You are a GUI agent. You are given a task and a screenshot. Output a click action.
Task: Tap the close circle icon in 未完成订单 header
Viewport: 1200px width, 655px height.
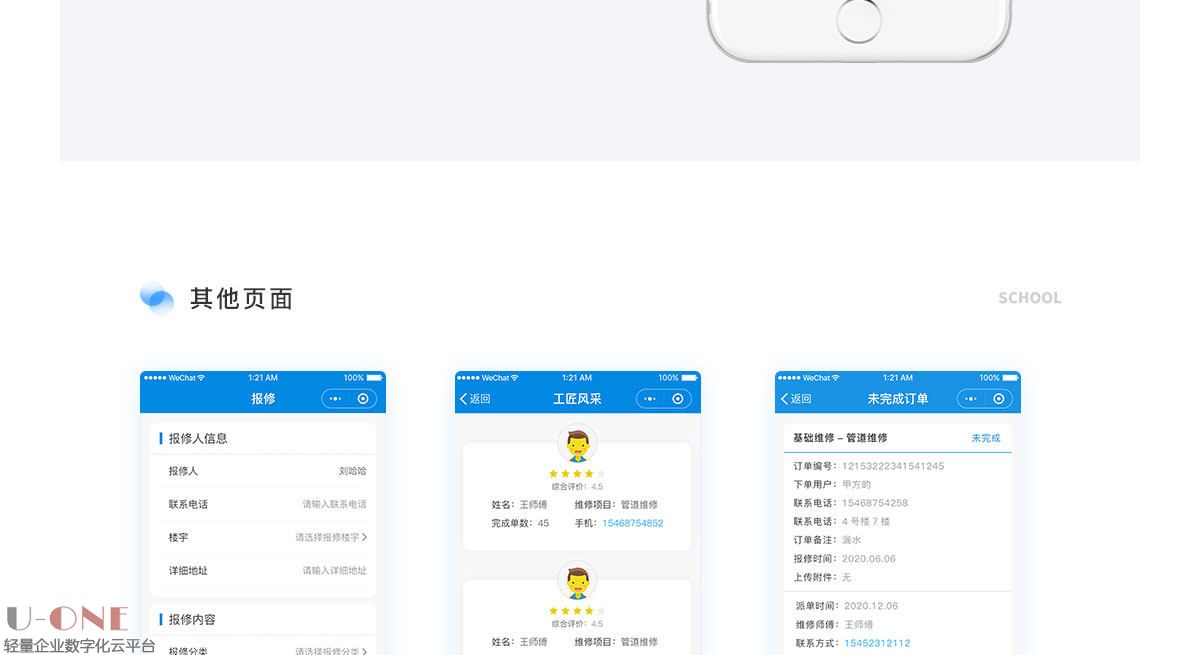click(998, 399)
